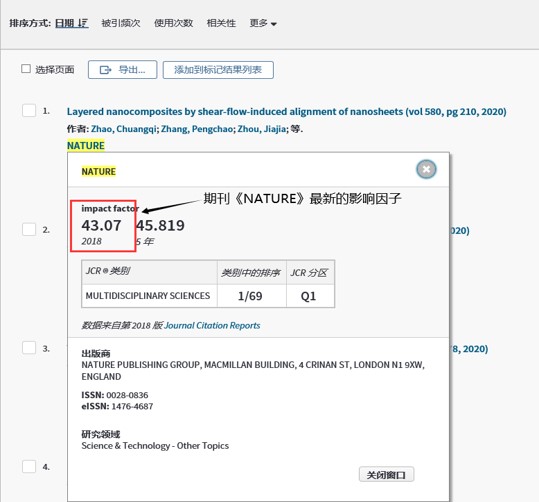Tick the 选择页面 checkbox
The width and height of the screenshot is (539, 502).
tap(26, 69)
